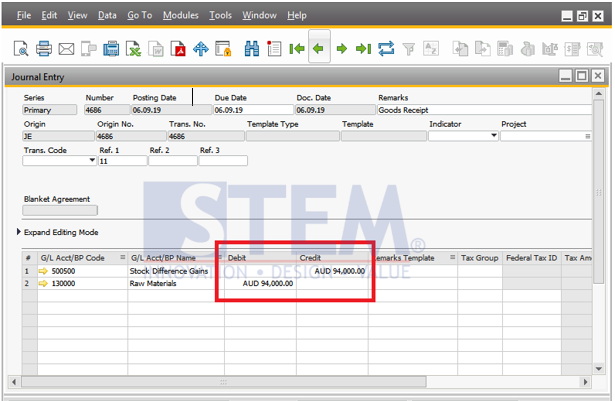Go to Next Record arrow
This screenshot has height=401, width=615.
pos(342,49)
